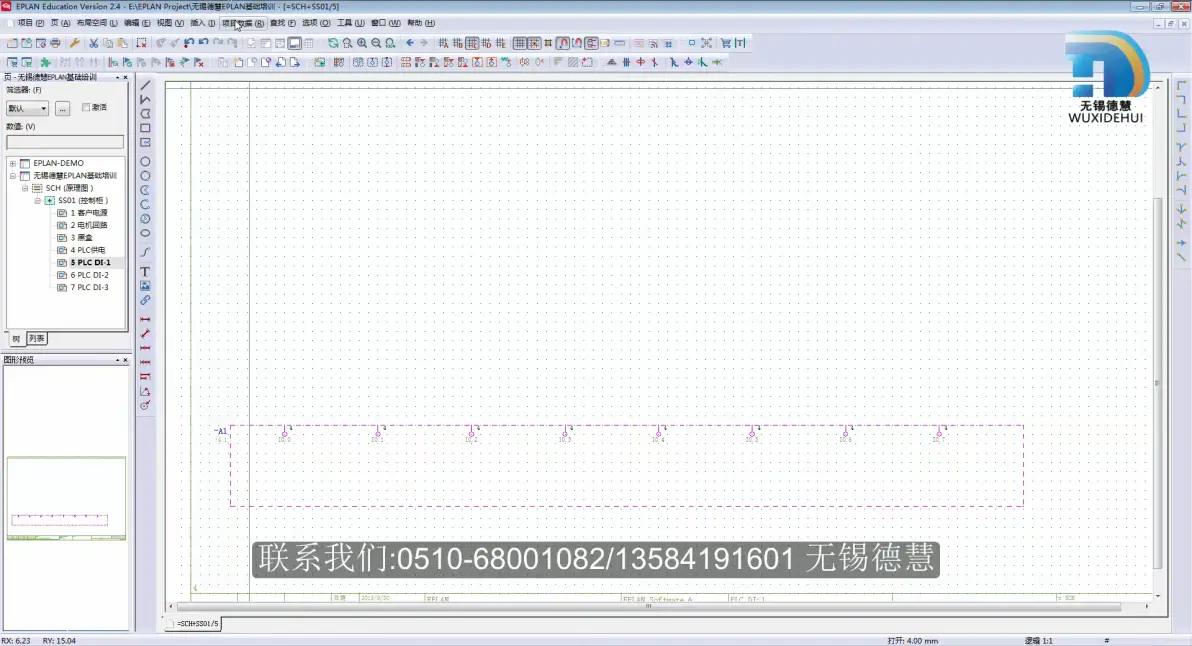Click the paste clipboard icon
The height and width of the screenshot is (646, 1192).
[x=122, y=43]
